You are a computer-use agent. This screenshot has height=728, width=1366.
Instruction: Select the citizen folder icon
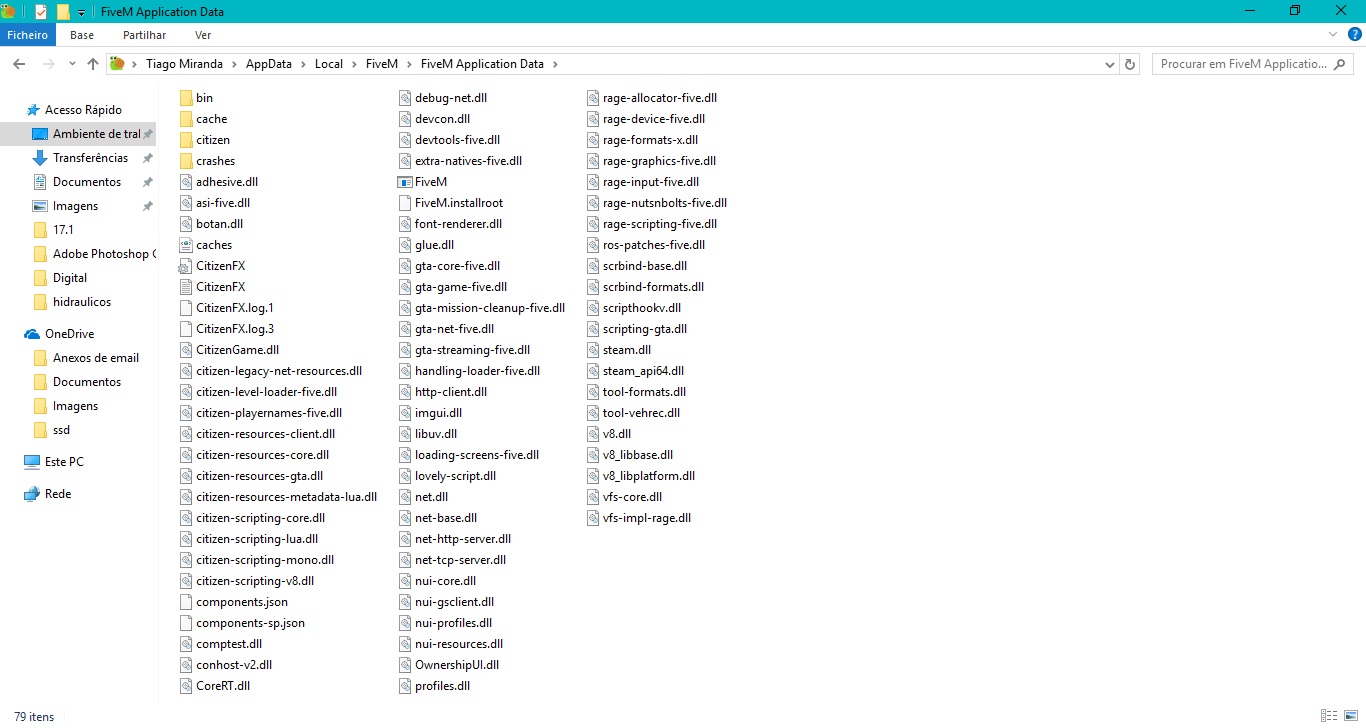pyautogui.click(x=186, y=140)
